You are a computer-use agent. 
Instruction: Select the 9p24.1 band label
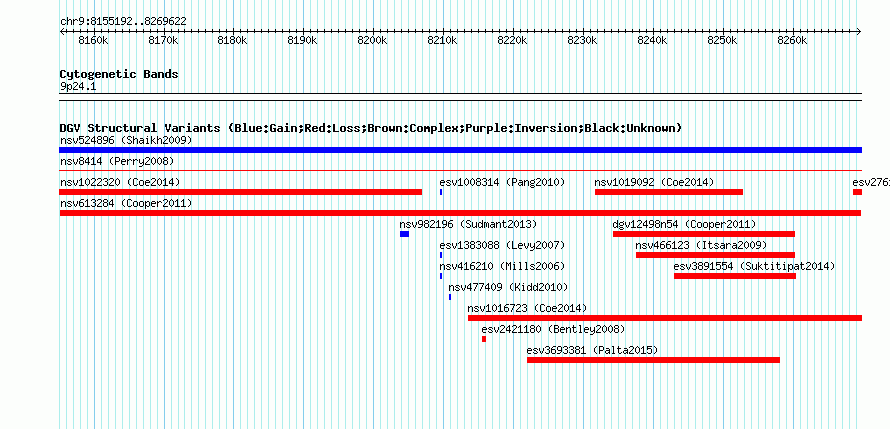(x=78, y=86)
